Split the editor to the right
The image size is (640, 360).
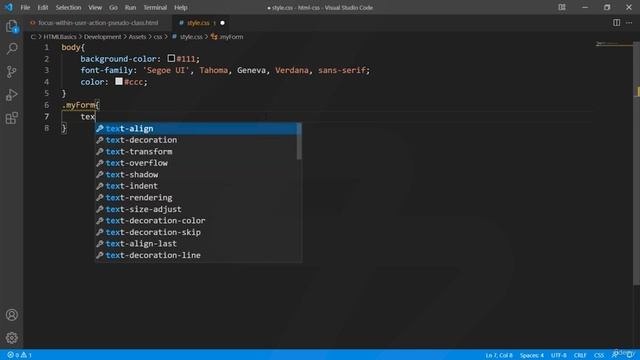point(616,23)
